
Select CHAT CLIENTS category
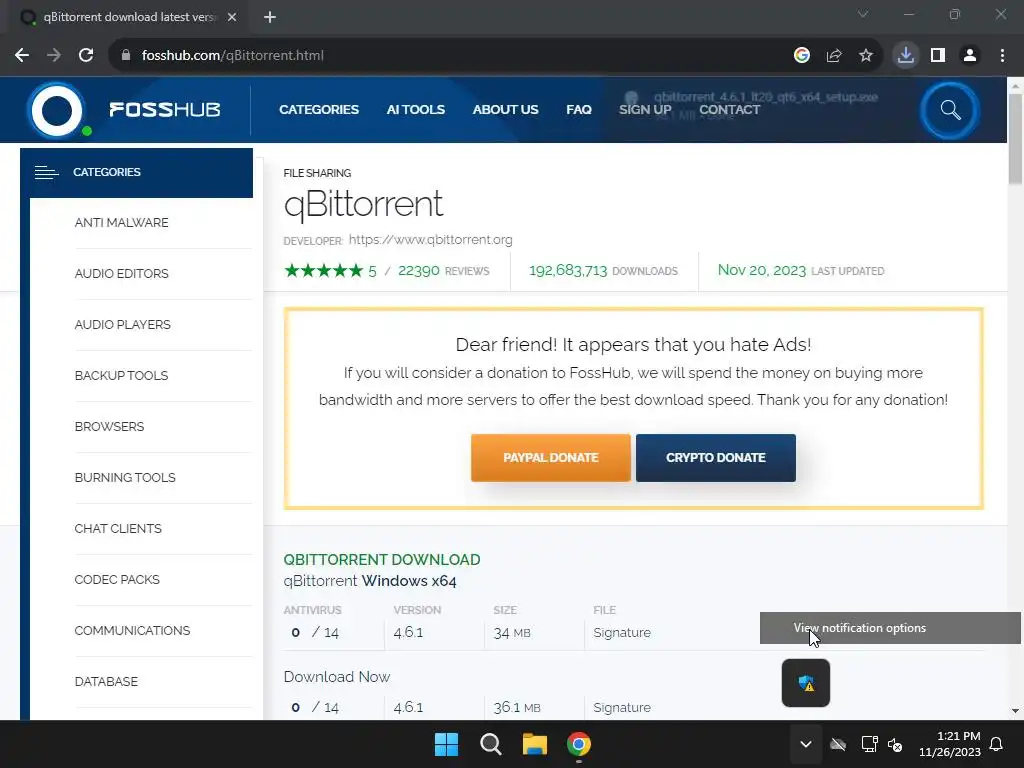point(118,528)
